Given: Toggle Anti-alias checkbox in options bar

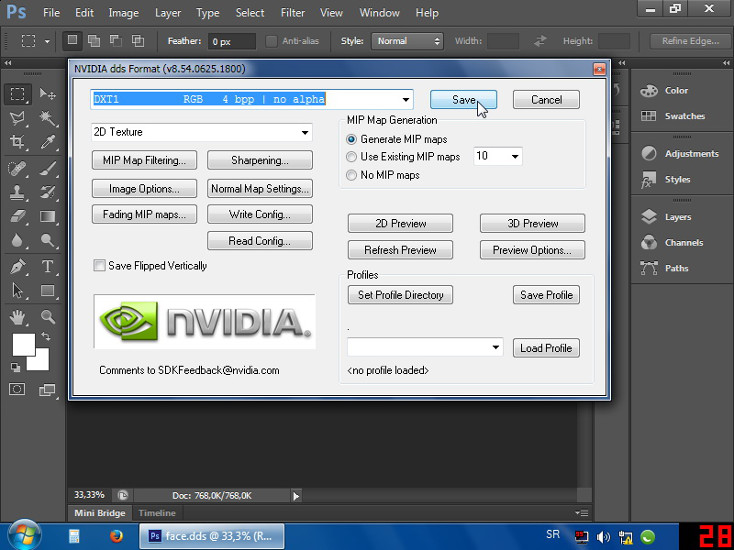Looking at the screenshot, I should 272,41.
